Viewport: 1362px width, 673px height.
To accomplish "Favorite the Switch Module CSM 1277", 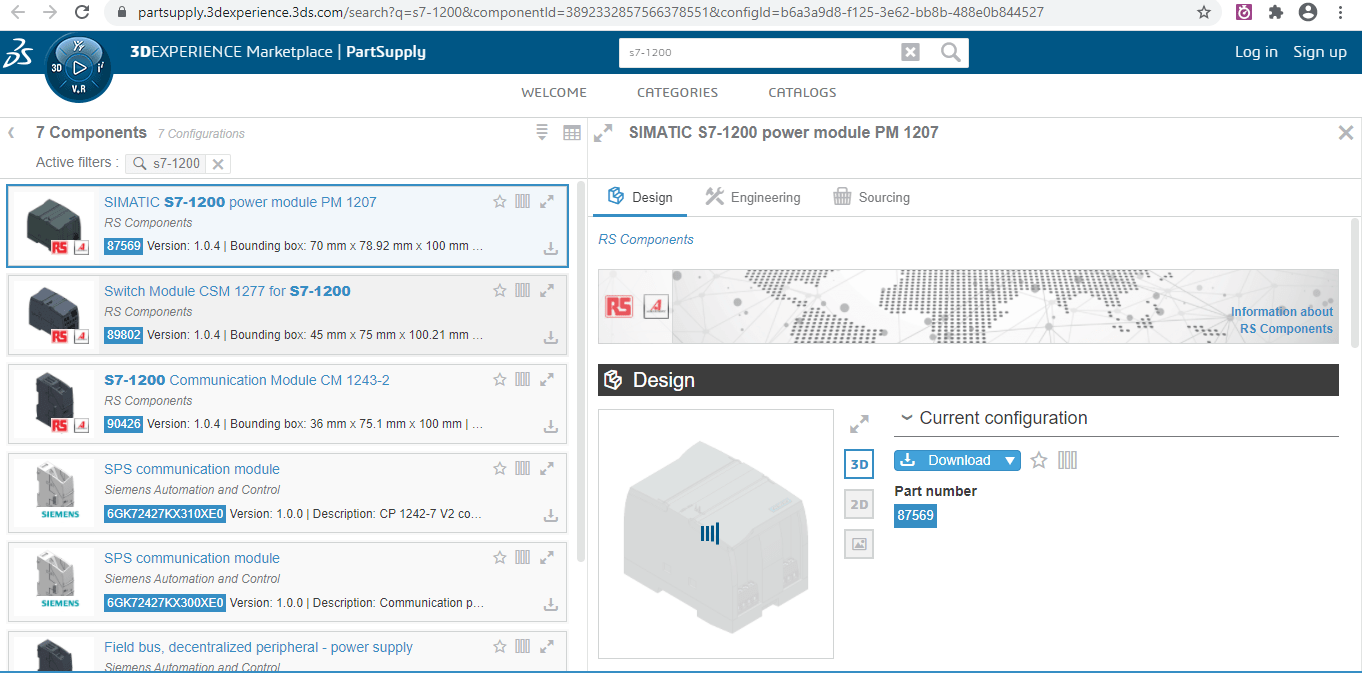I will pyautogui.click(x=500, y=290).
